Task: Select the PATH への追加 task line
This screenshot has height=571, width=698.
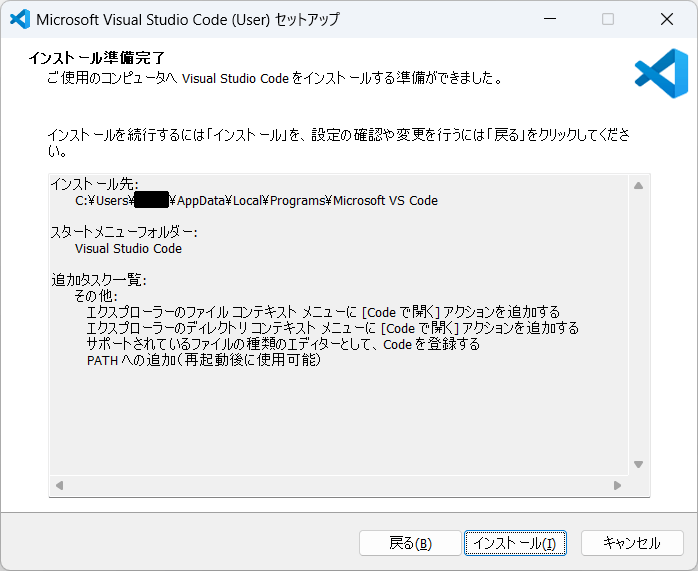Action: pyautogui.click(x=203, y=360)
